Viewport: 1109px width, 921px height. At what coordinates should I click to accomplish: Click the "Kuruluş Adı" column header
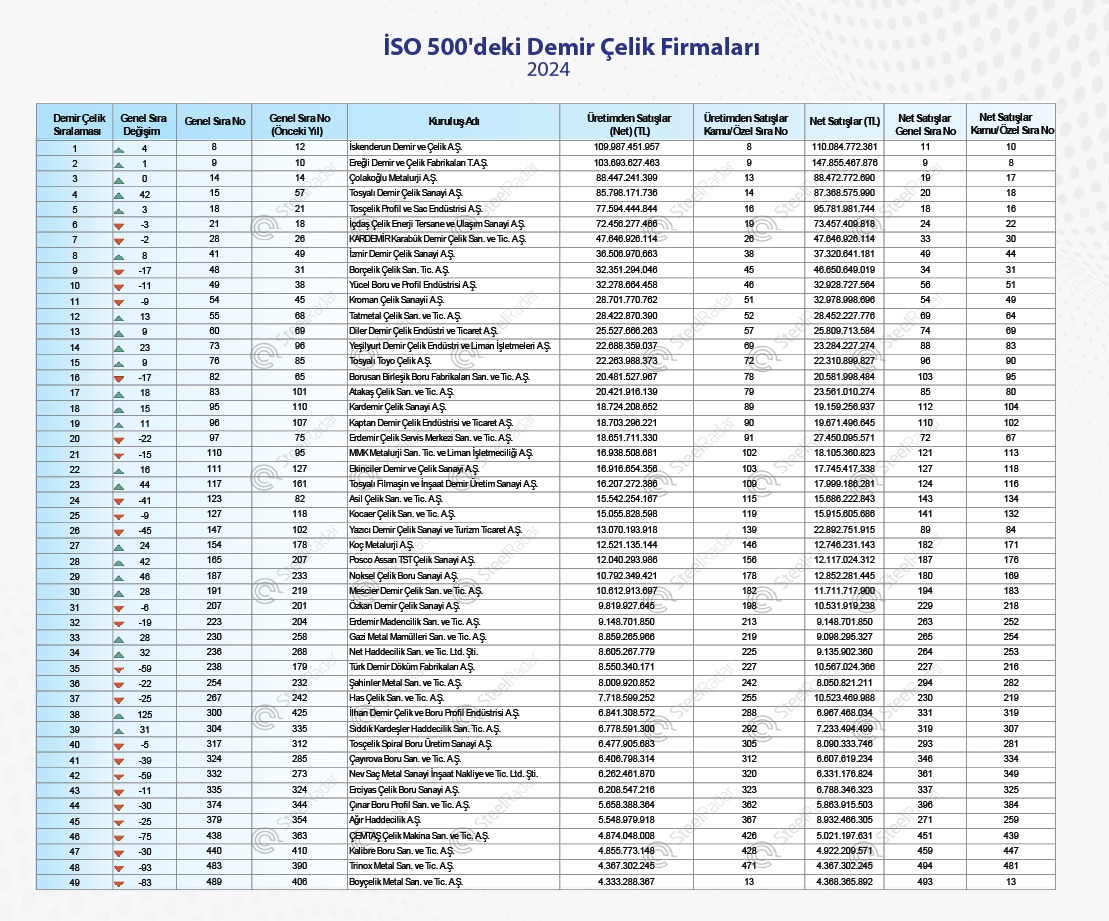pyautogui.click(x=453, y=121)
